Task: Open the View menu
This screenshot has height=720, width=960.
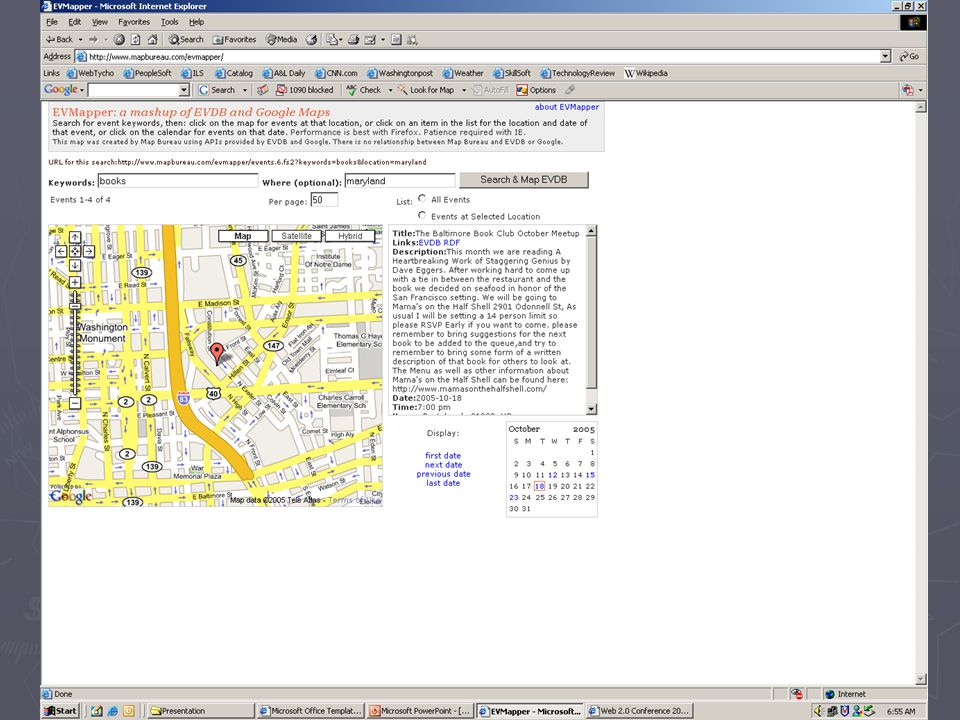Action: coord(100,22)
